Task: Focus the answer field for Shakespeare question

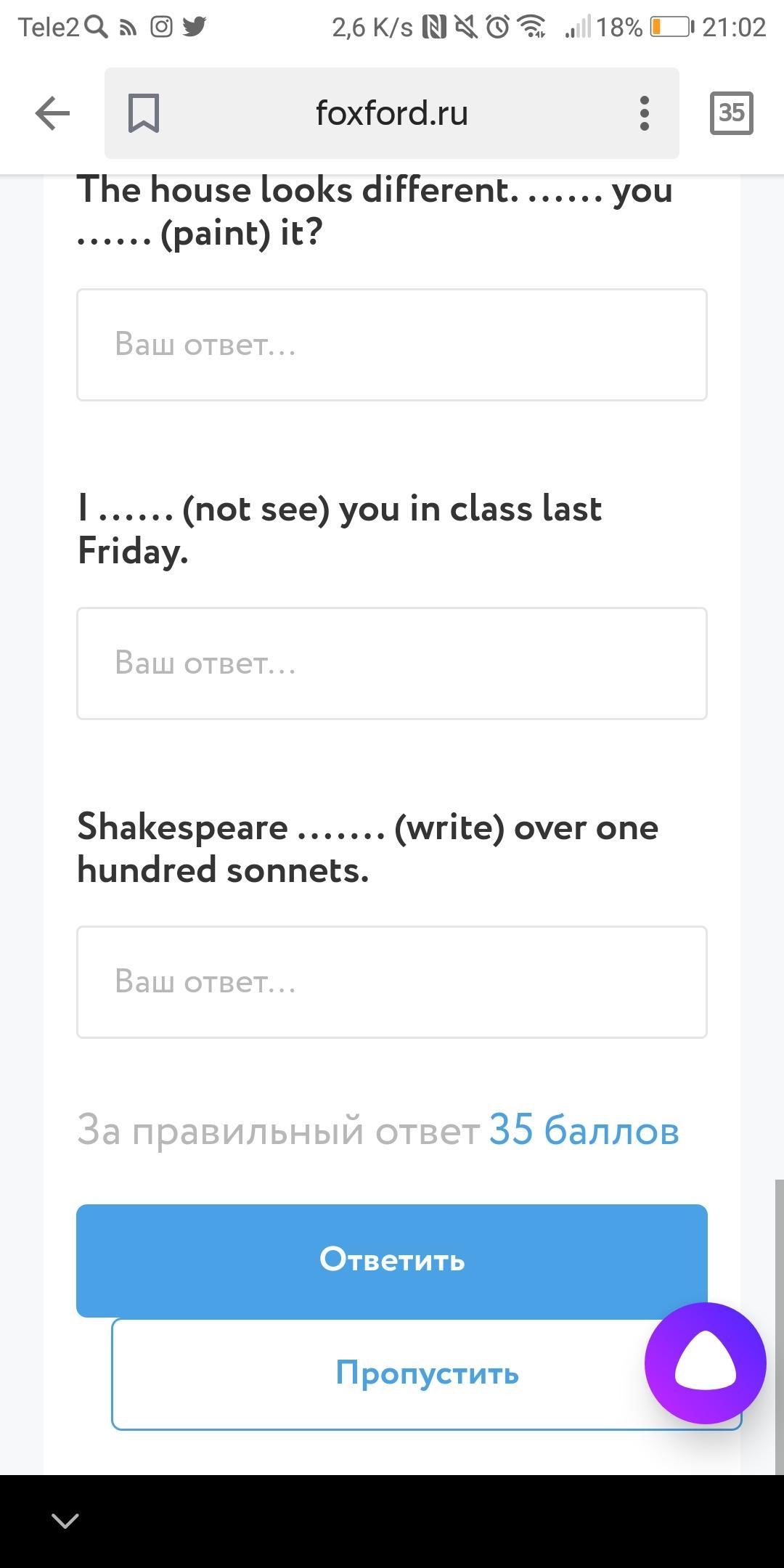Action: click(392, 982)
